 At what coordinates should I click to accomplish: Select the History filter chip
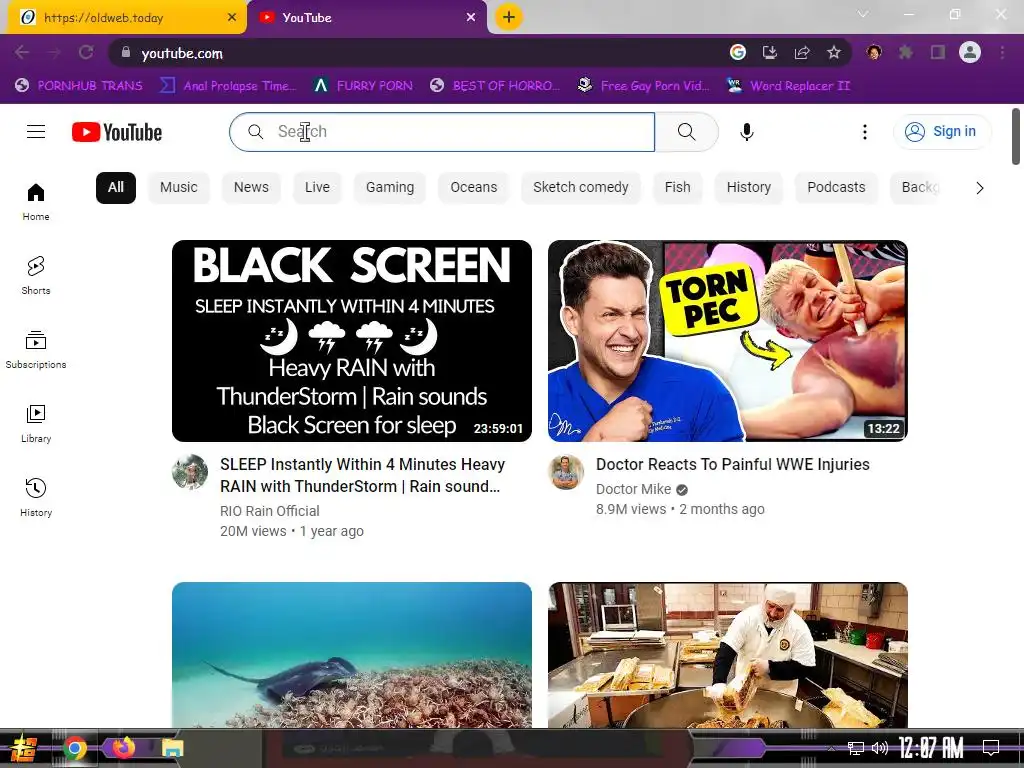(x=749, y=187)
